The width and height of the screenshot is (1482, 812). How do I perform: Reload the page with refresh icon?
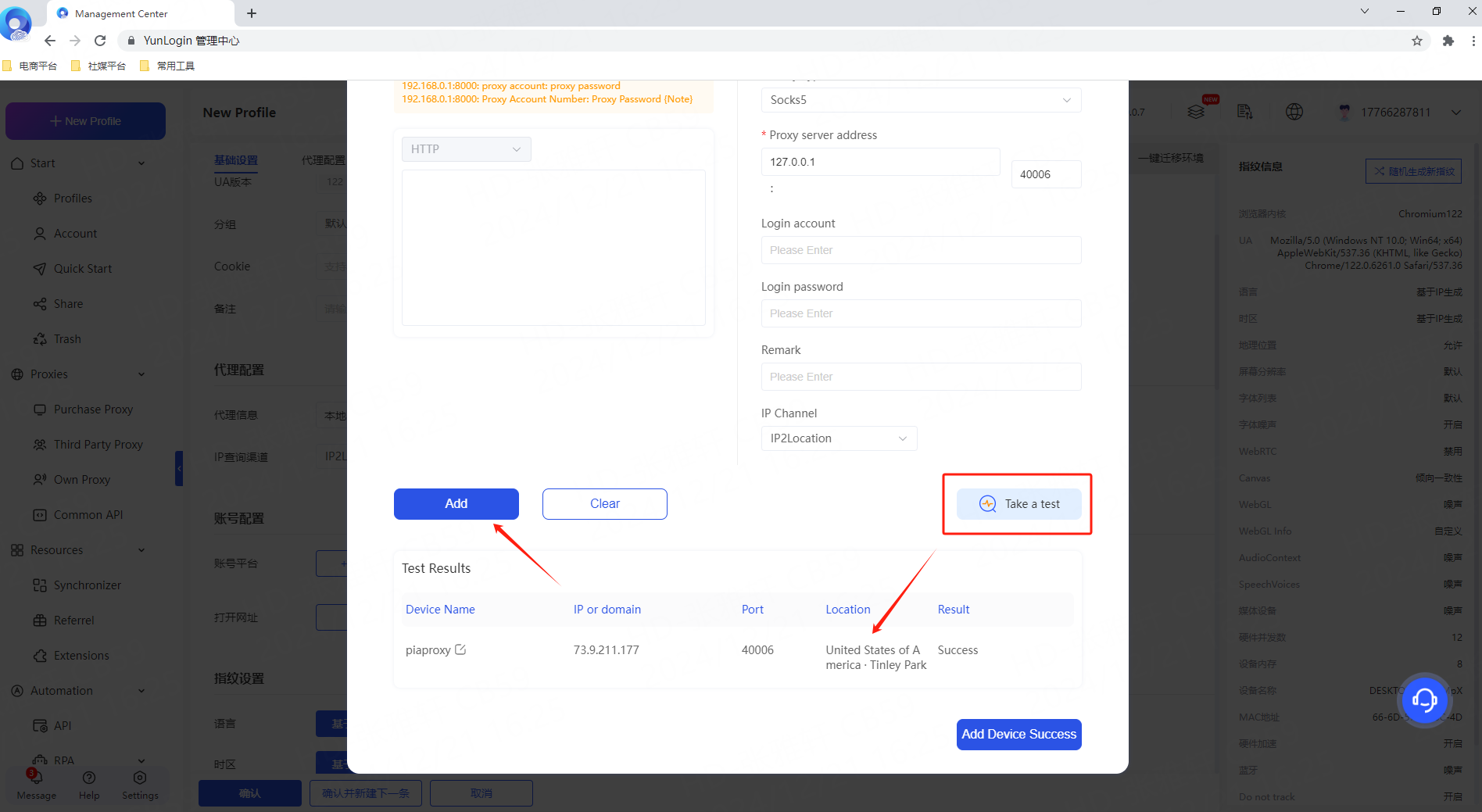pos(100,41)
